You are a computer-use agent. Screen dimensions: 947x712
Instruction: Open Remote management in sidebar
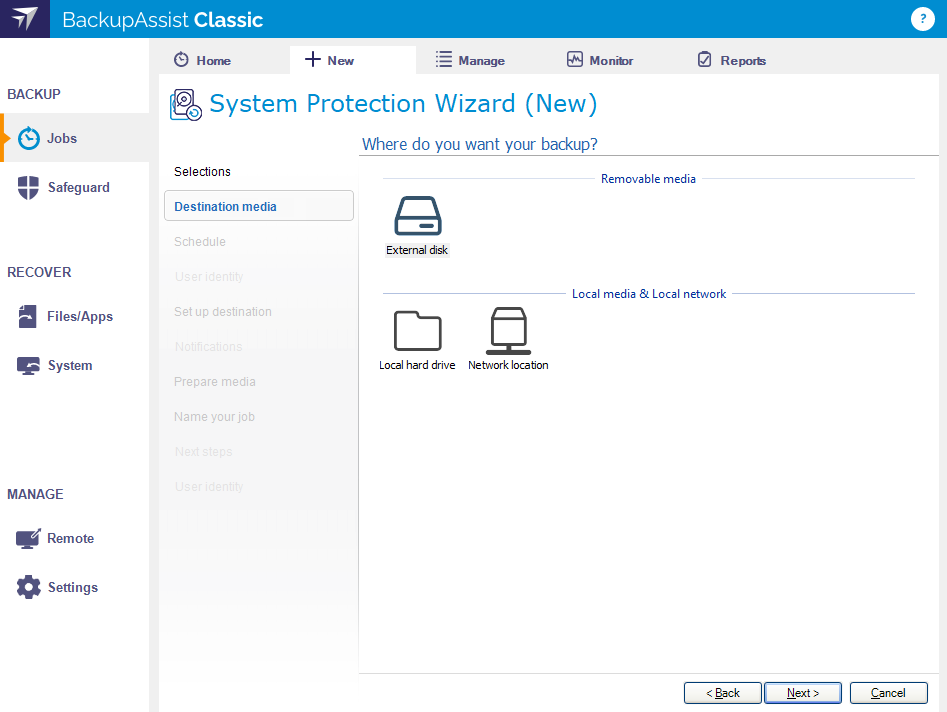point(75,538)
